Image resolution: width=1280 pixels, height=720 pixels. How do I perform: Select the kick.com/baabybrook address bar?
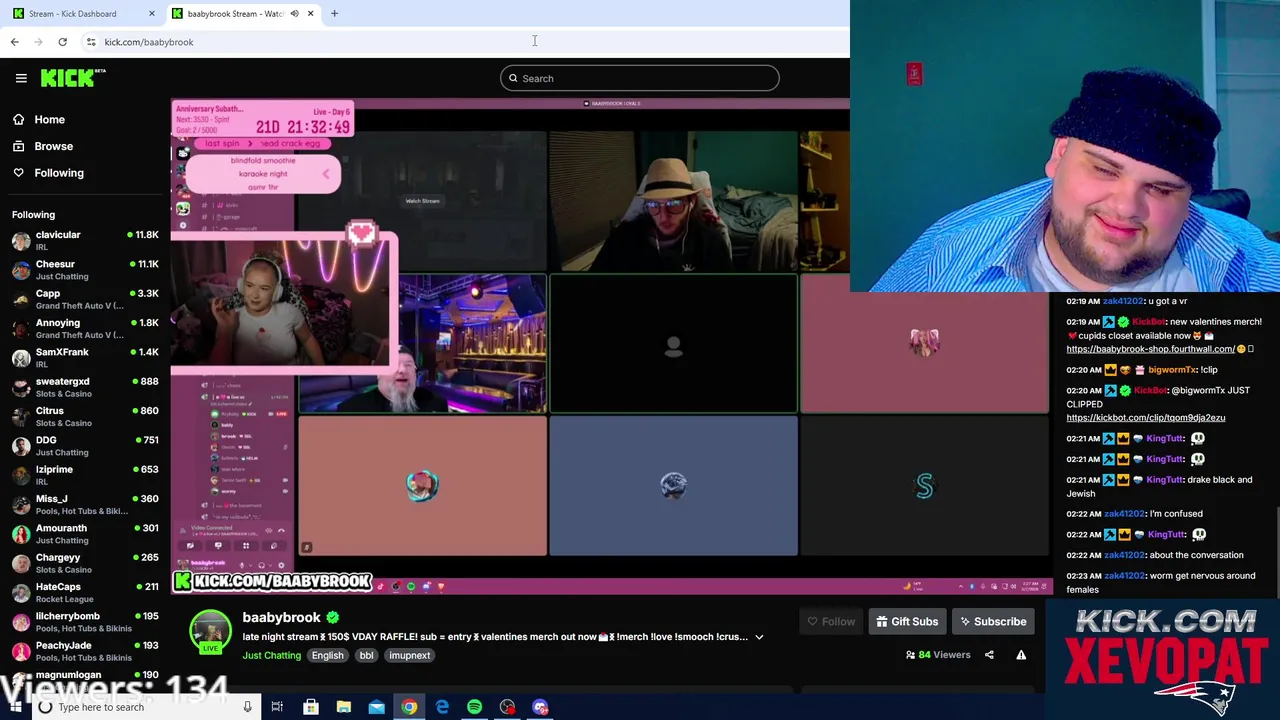[149, 42]
